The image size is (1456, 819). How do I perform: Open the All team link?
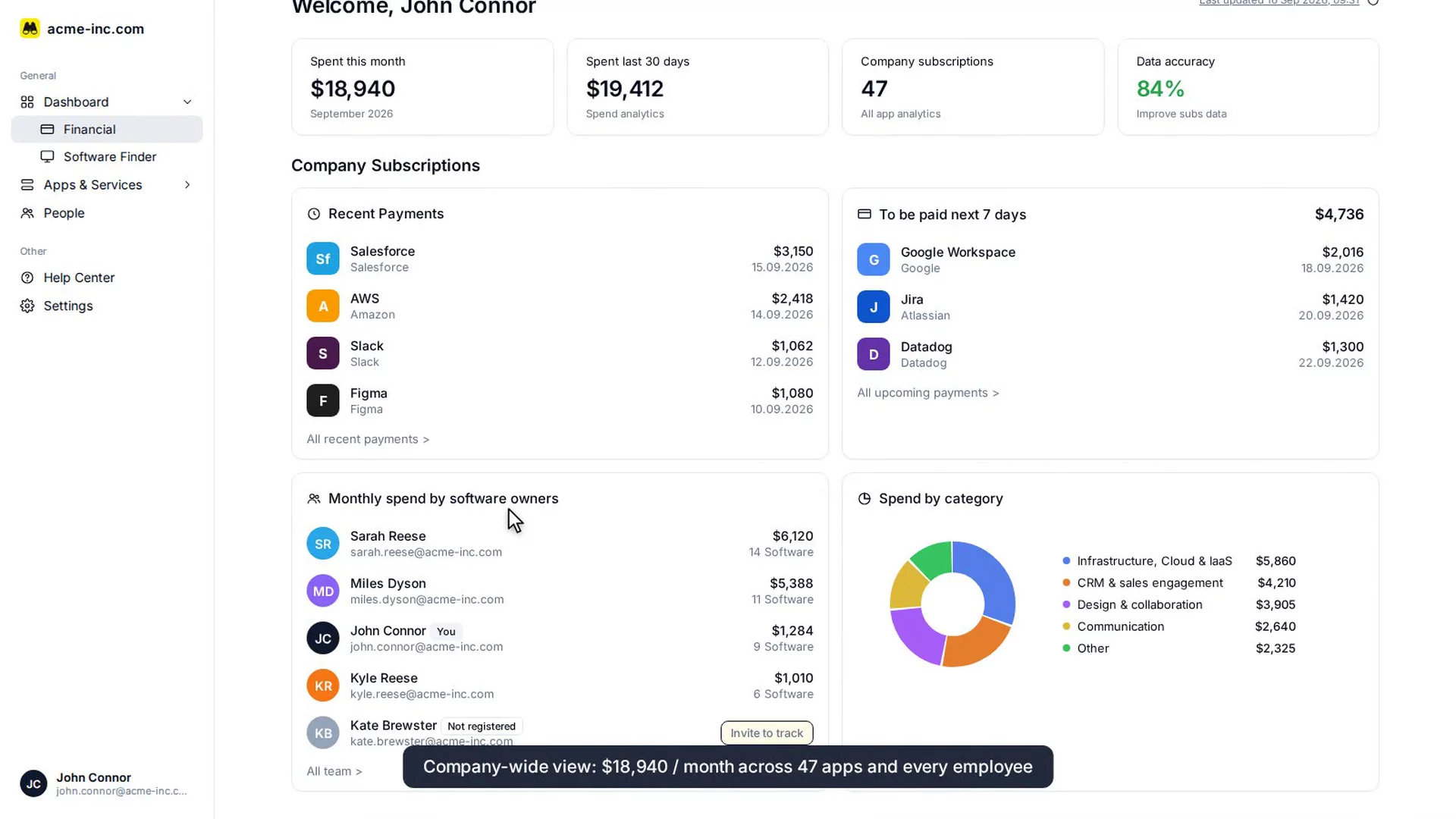[334, 771]
